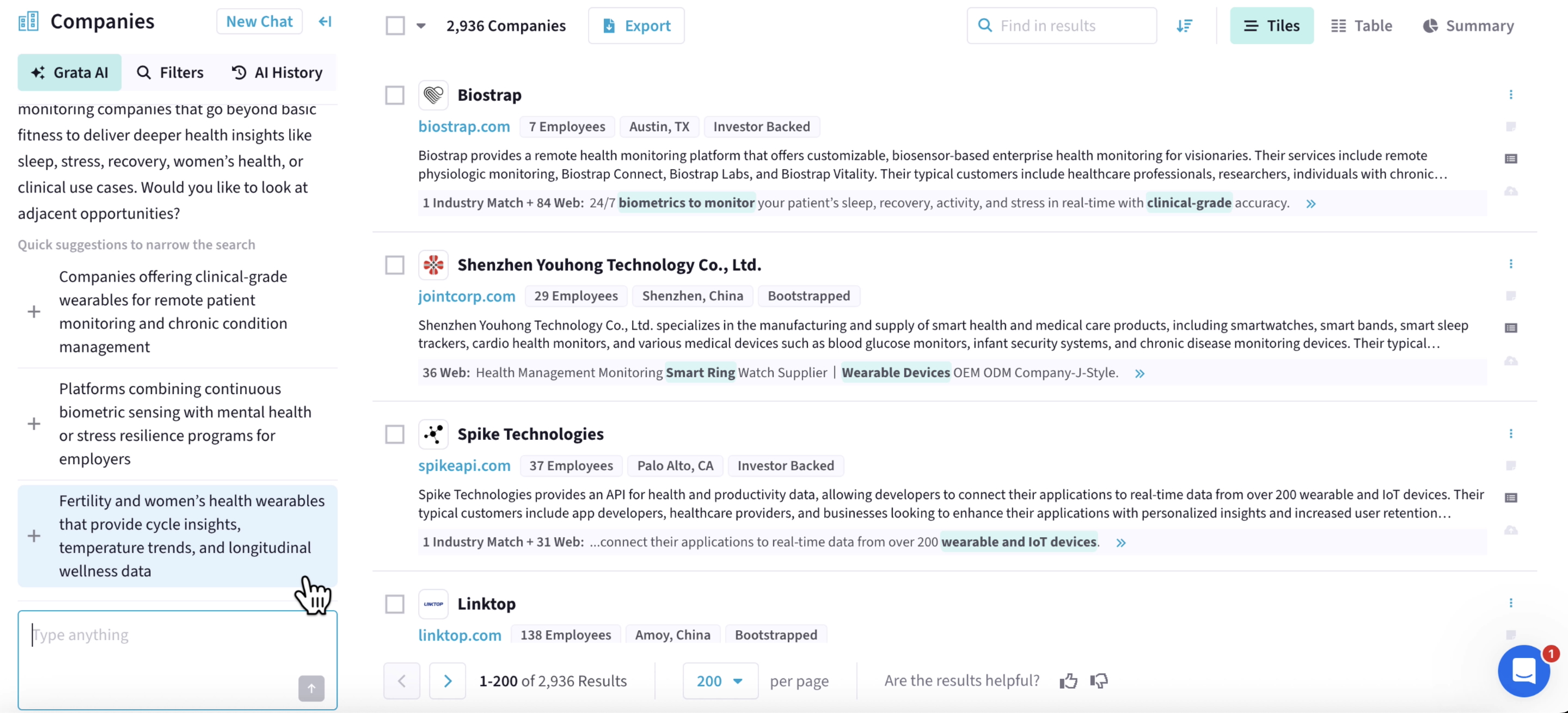The image size is (1568, 713).
Task: Collapse the Grata AI sidebar
Action: click(325, 21)
